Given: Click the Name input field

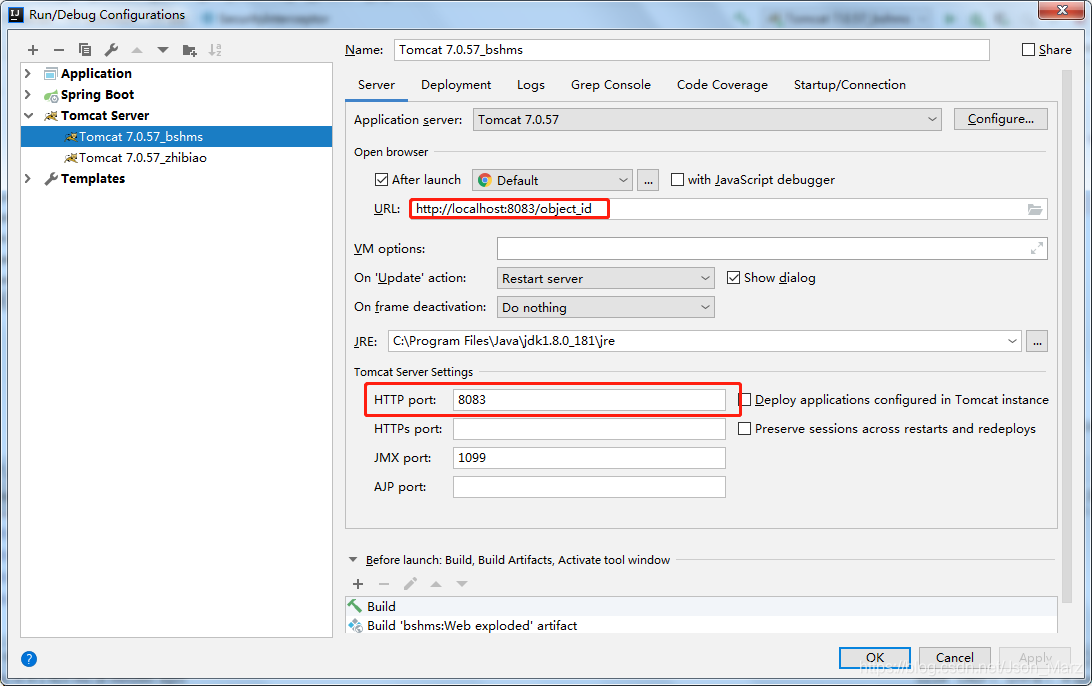Looking at the screenshot, I should click(692, 49).
